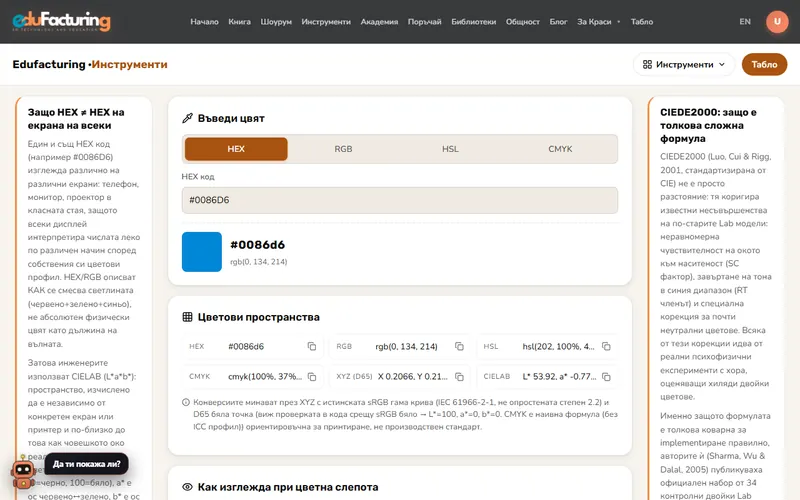Click the robot assistant icon
The image size is (800, 500).
[23, 474]
